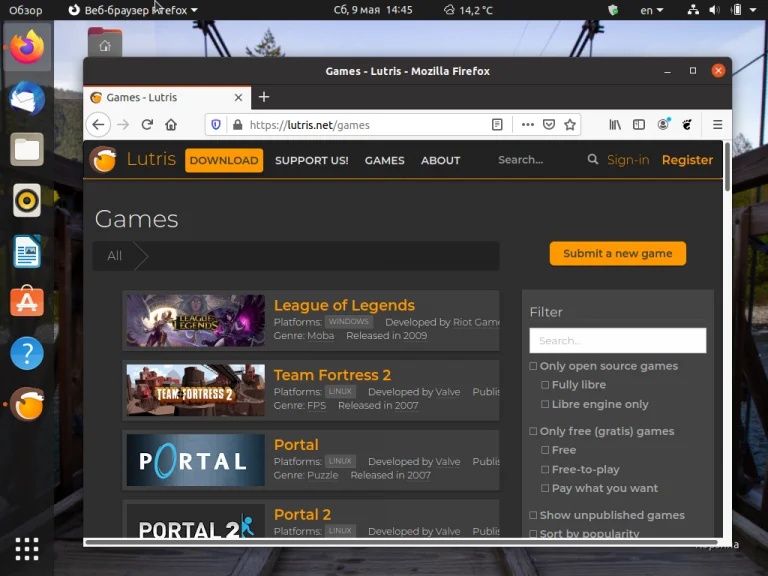The height and width of the screenshot is (576, 768).
Task: Open Firefox library icon
Action: pos(615,125)
